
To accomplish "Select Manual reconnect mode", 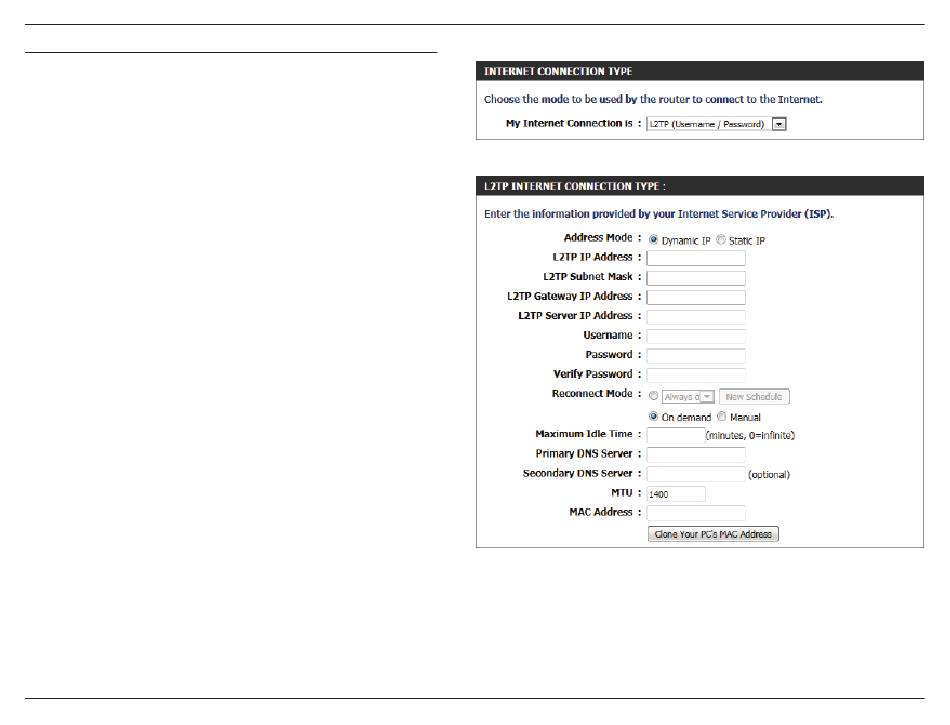I will (722, 417).
